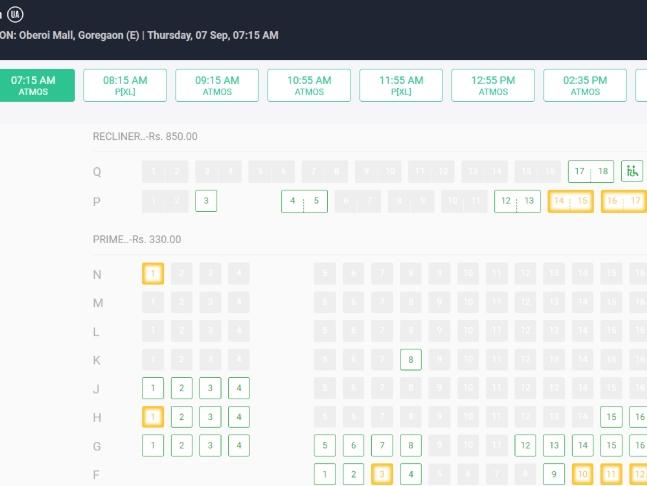Deselect highlighted seat N1

153,274
